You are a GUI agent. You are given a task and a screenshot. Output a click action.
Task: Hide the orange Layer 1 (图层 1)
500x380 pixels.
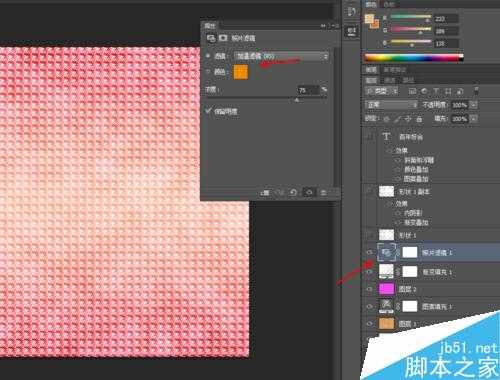369,323
